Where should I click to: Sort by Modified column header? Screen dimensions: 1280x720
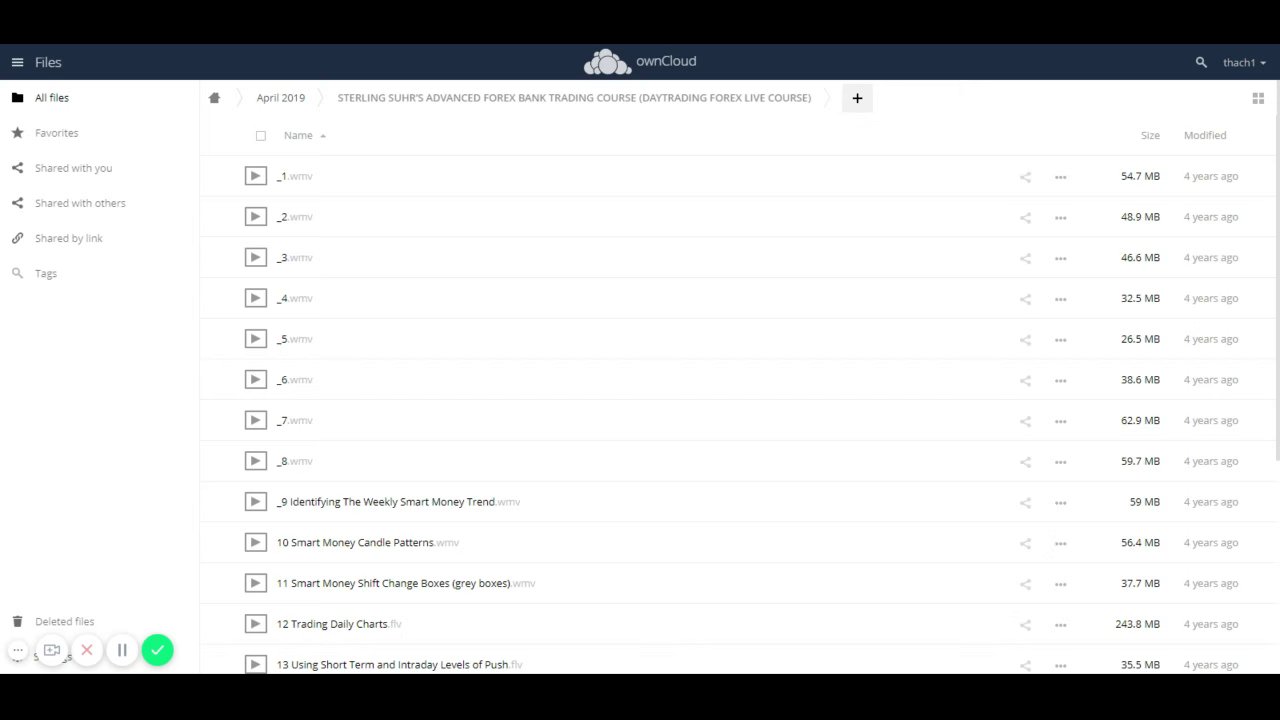click(x=1205, y=135)
